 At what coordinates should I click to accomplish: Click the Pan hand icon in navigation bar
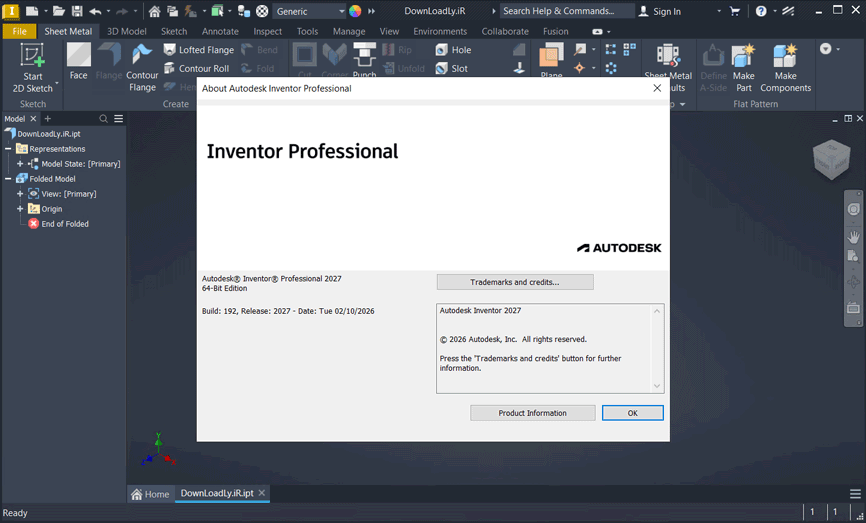853,237
